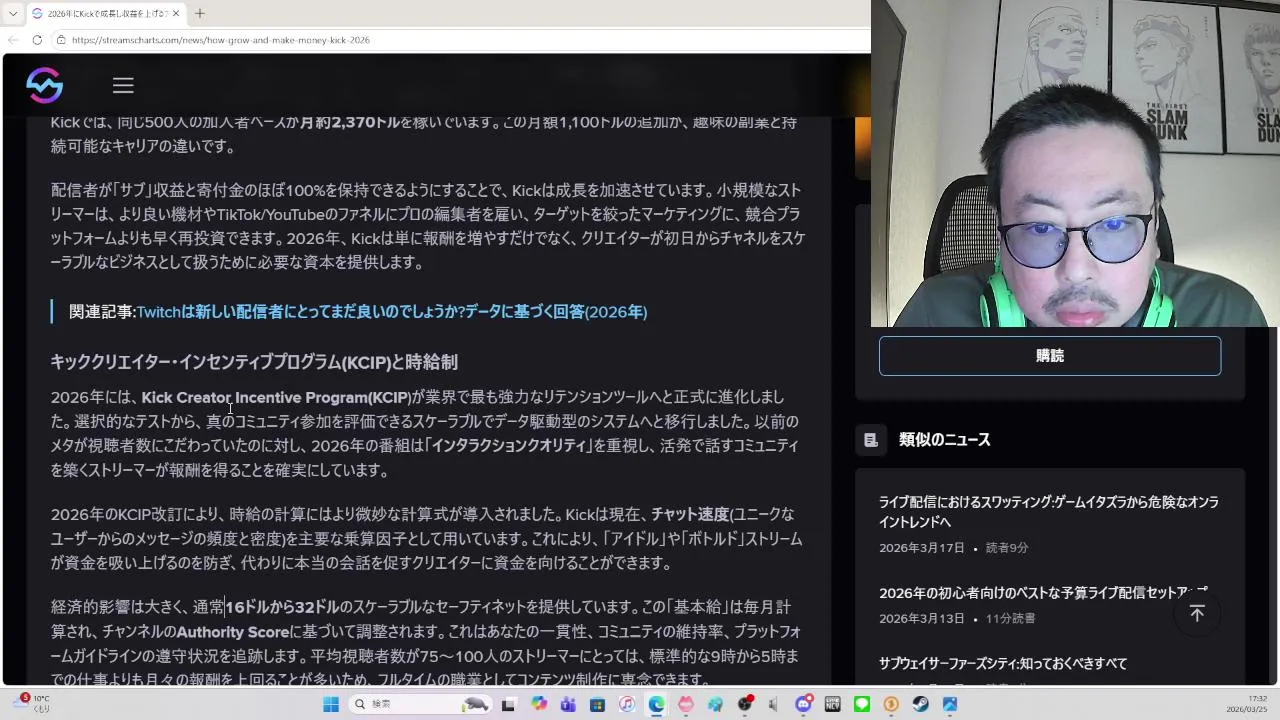The image size is (1280, 720).
Task: Open the Photos app on the taskbar
Action: click(950, 704)
